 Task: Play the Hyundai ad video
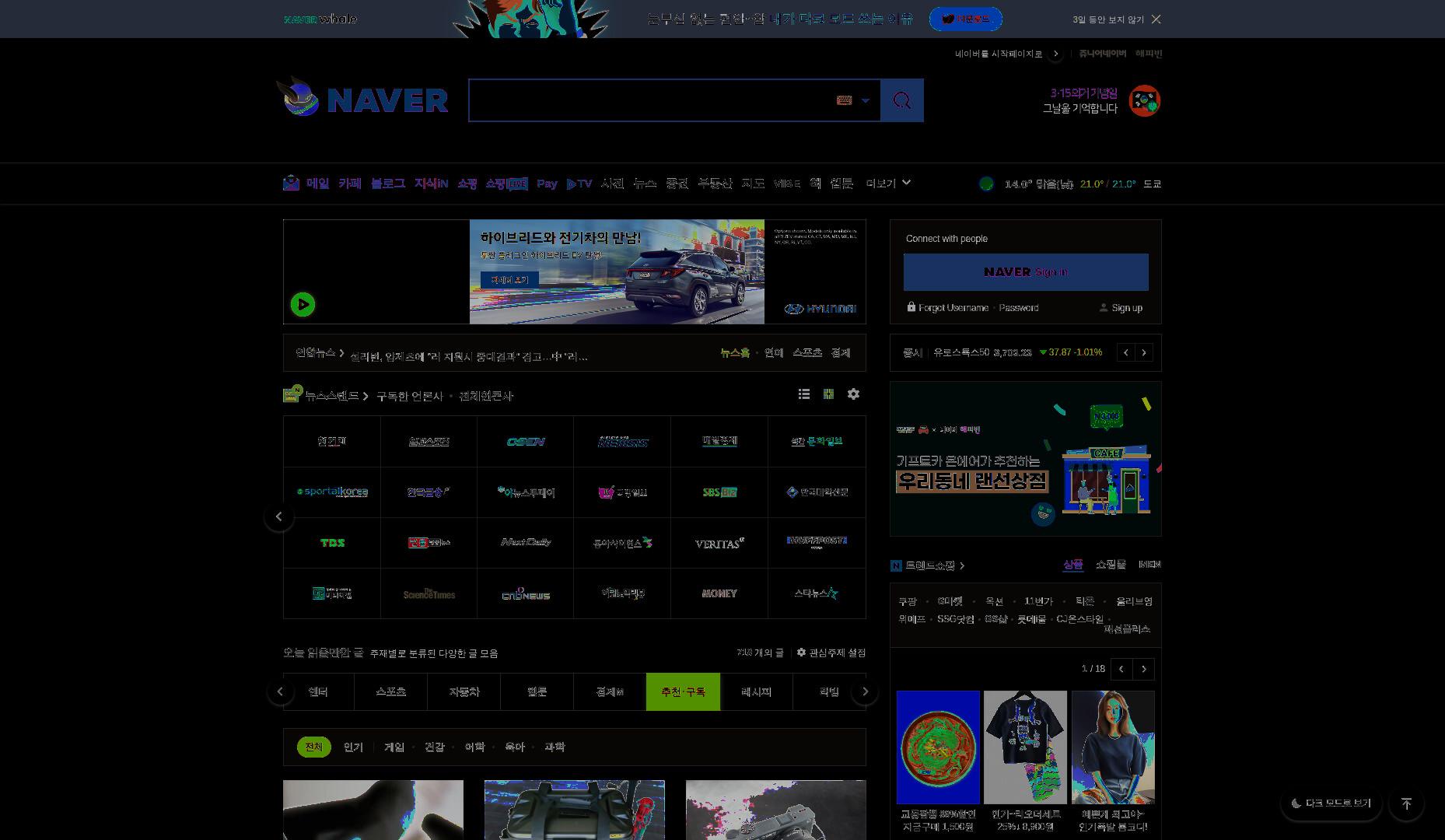click(303, 304)
